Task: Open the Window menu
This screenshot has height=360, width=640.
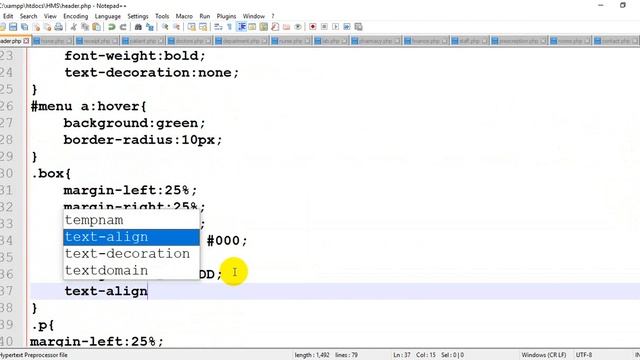Action: [254, 16]
